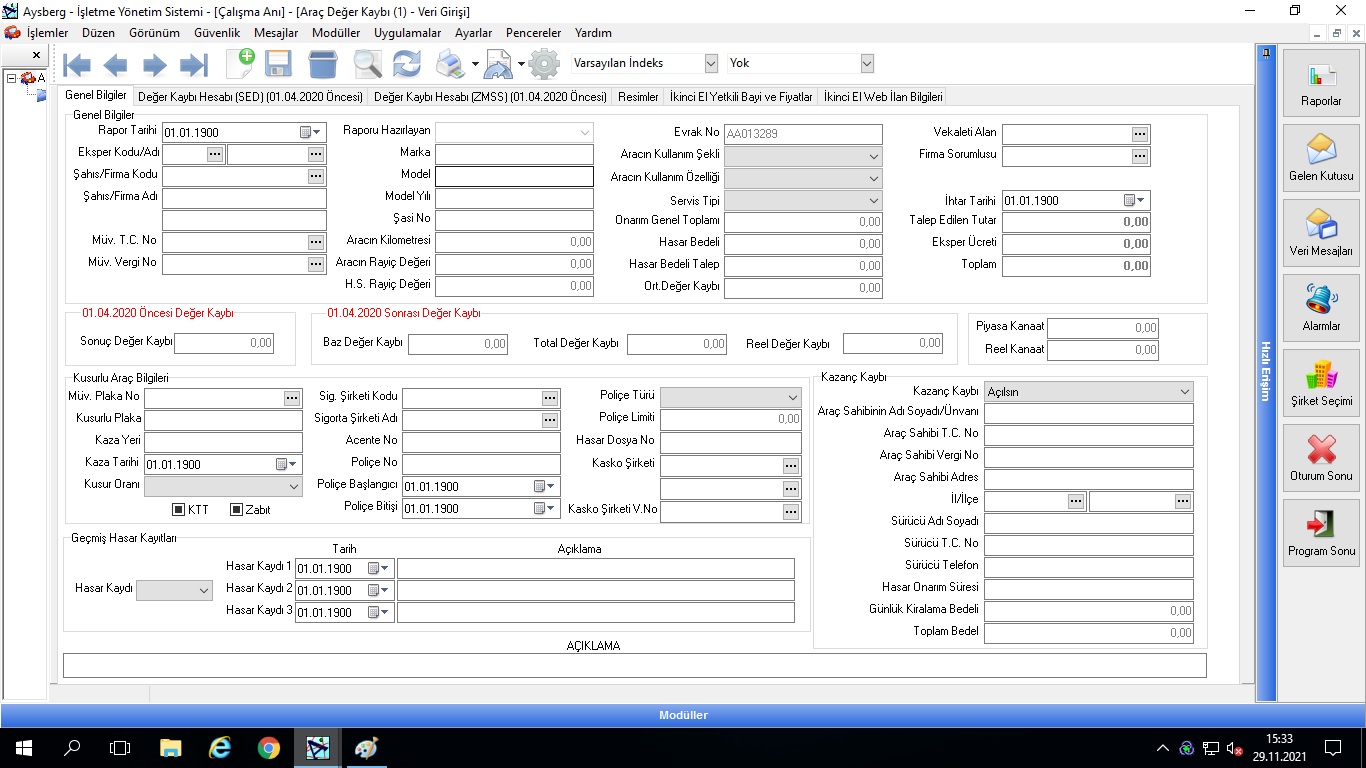Collapse the tree node in left panel
Viewport: 1366px width, 768px height.
pos(11,78)
